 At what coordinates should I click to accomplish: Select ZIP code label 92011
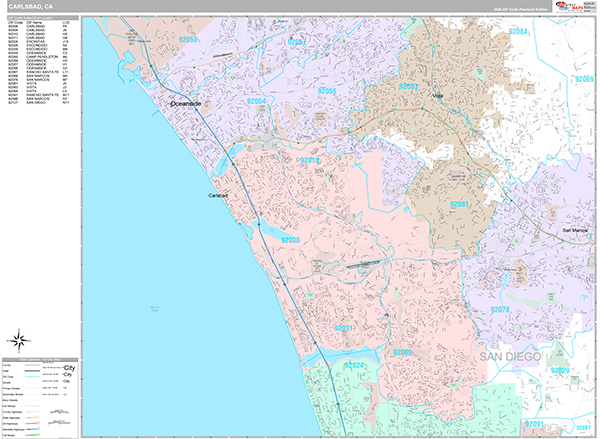click(x=343, y=328)
